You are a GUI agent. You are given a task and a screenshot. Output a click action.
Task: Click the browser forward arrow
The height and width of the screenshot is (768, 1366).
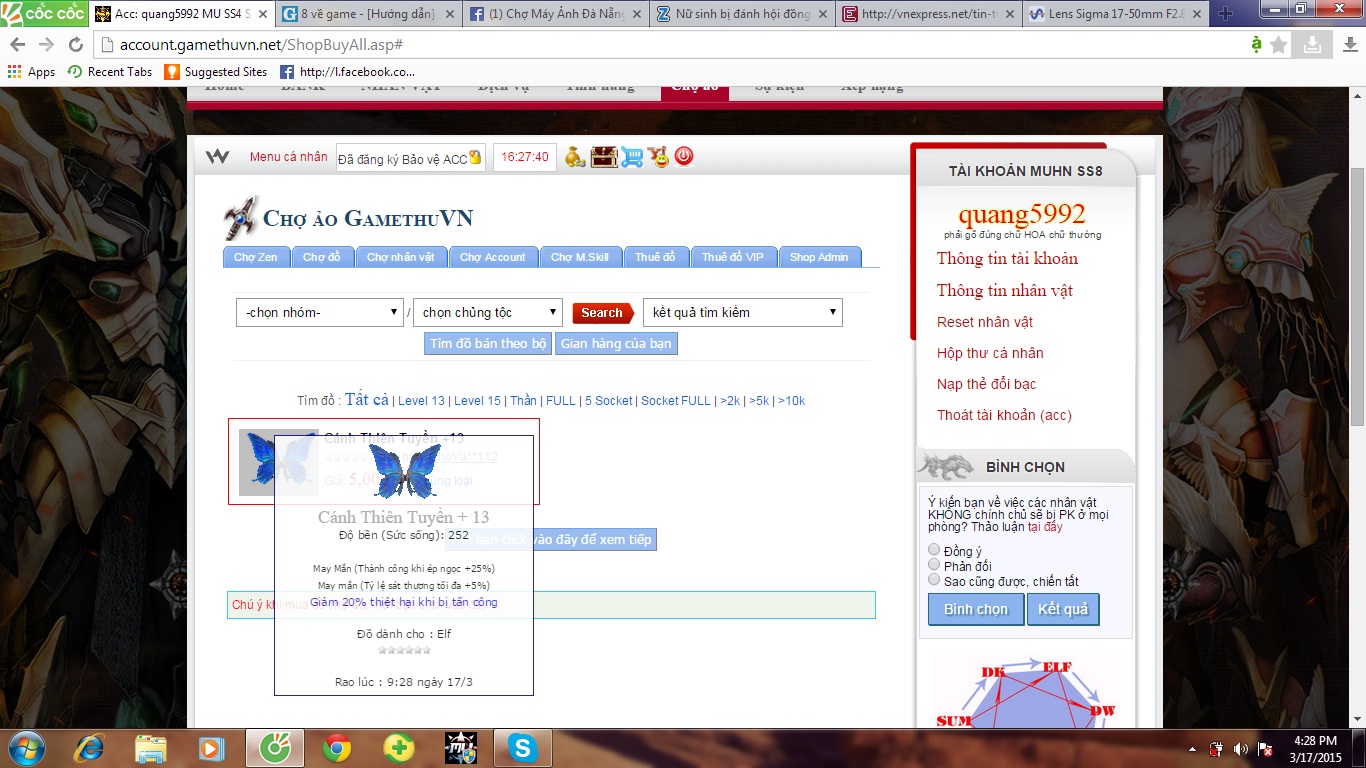point(47,45)
